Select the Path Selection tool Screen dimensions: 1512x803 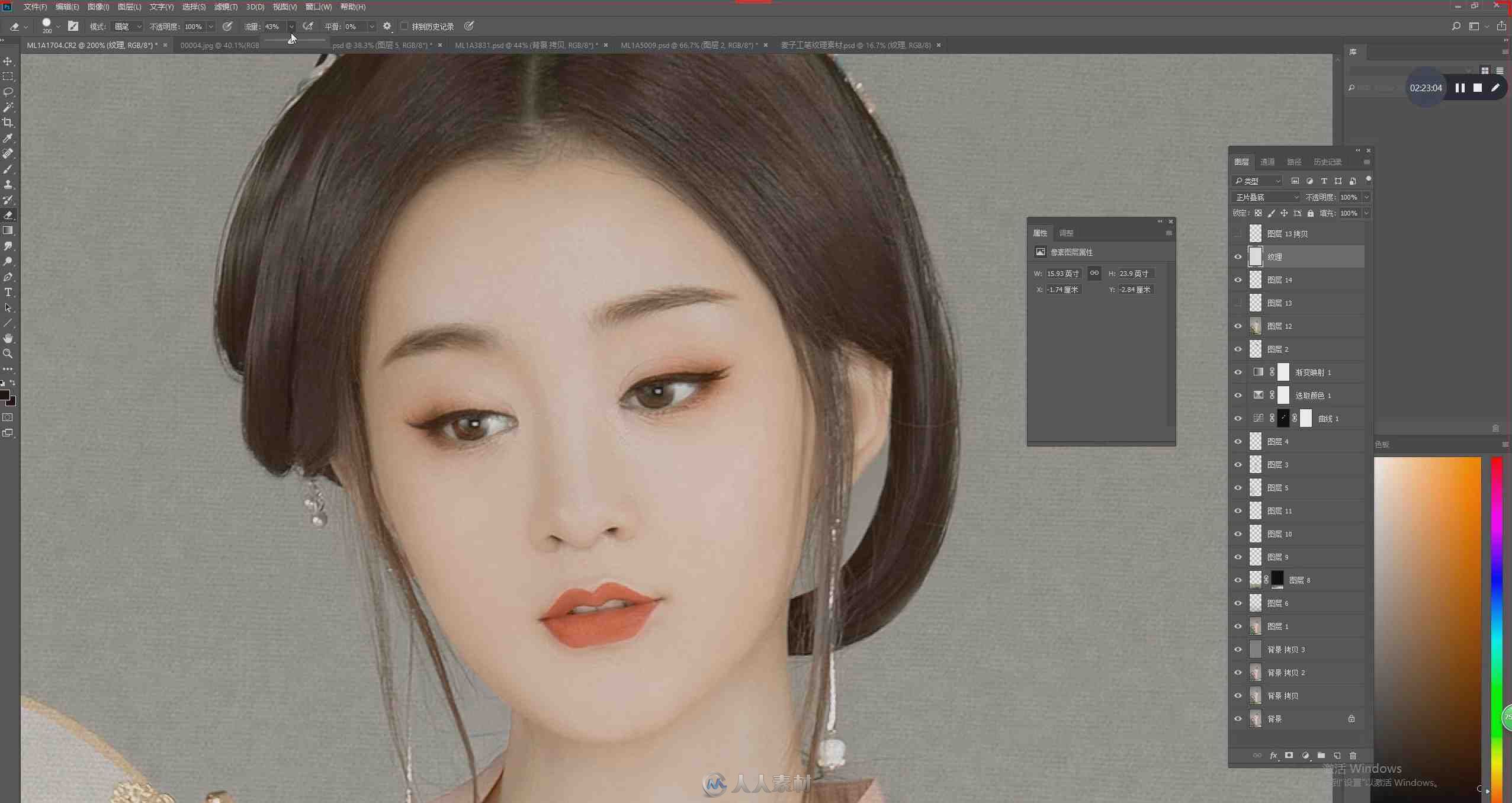[8, 307]
